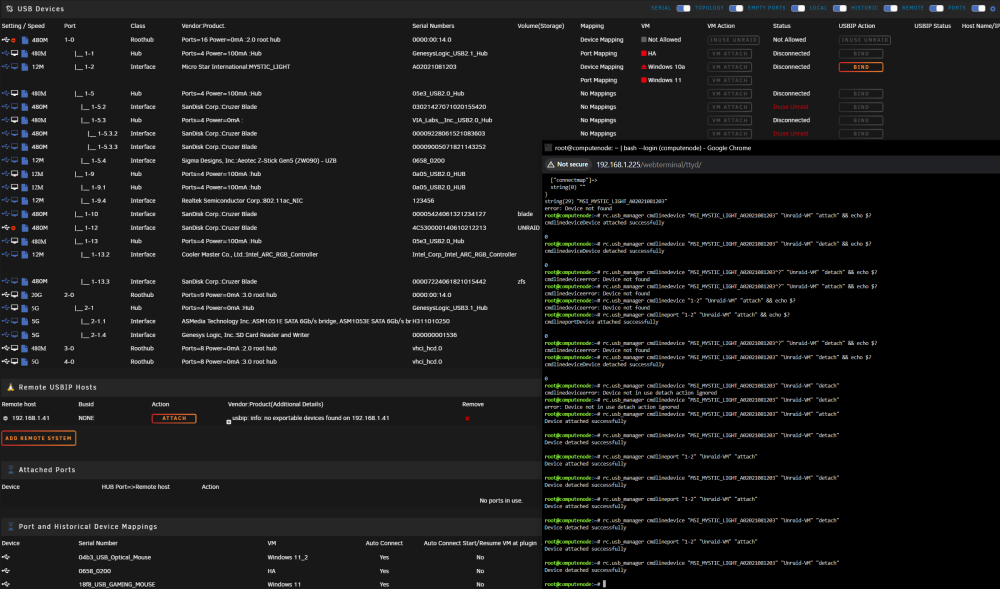The height and width of the screenshot is (589, 1000).
Task: Toggle the LOCAL switch
Action: click(840, 8)
